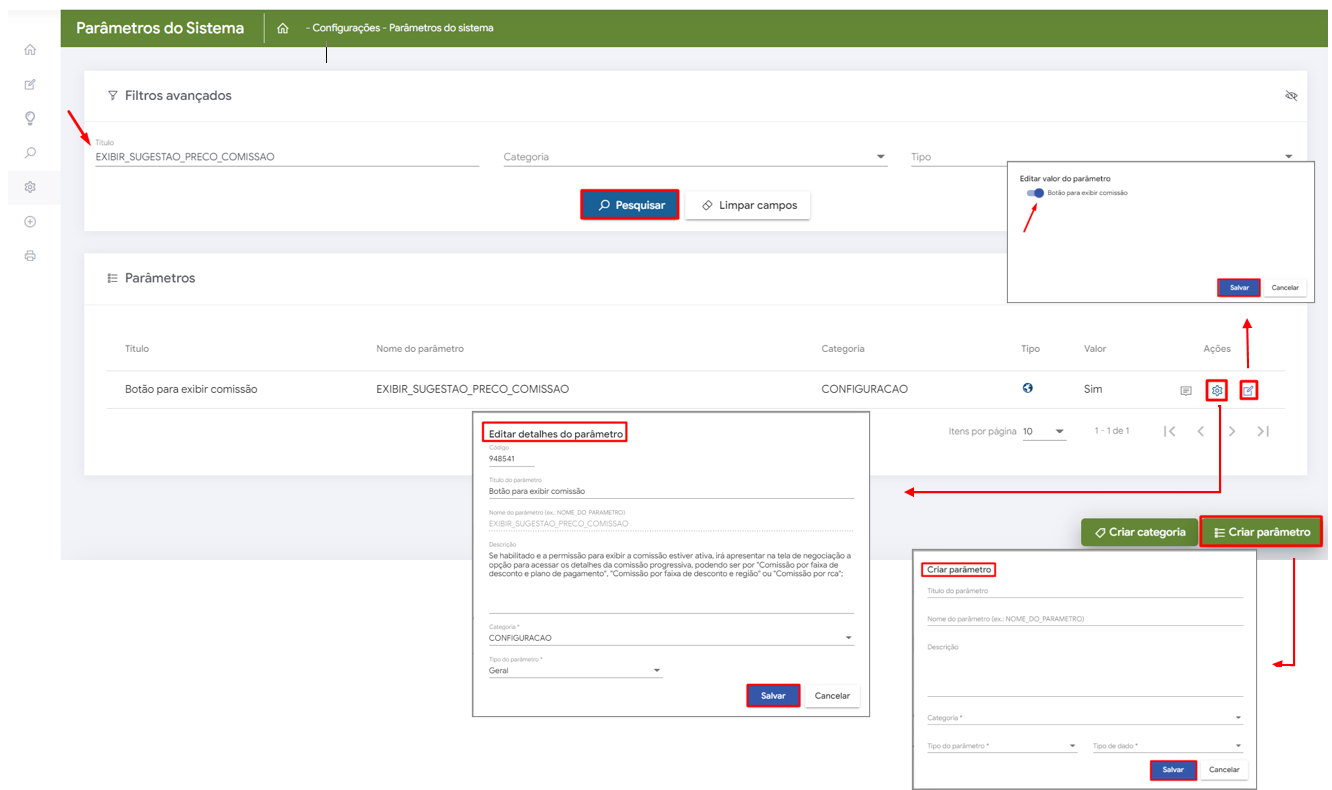Click the printer icon in sidebar
This screenshot has height=790, width=1332.
[30, 256]
